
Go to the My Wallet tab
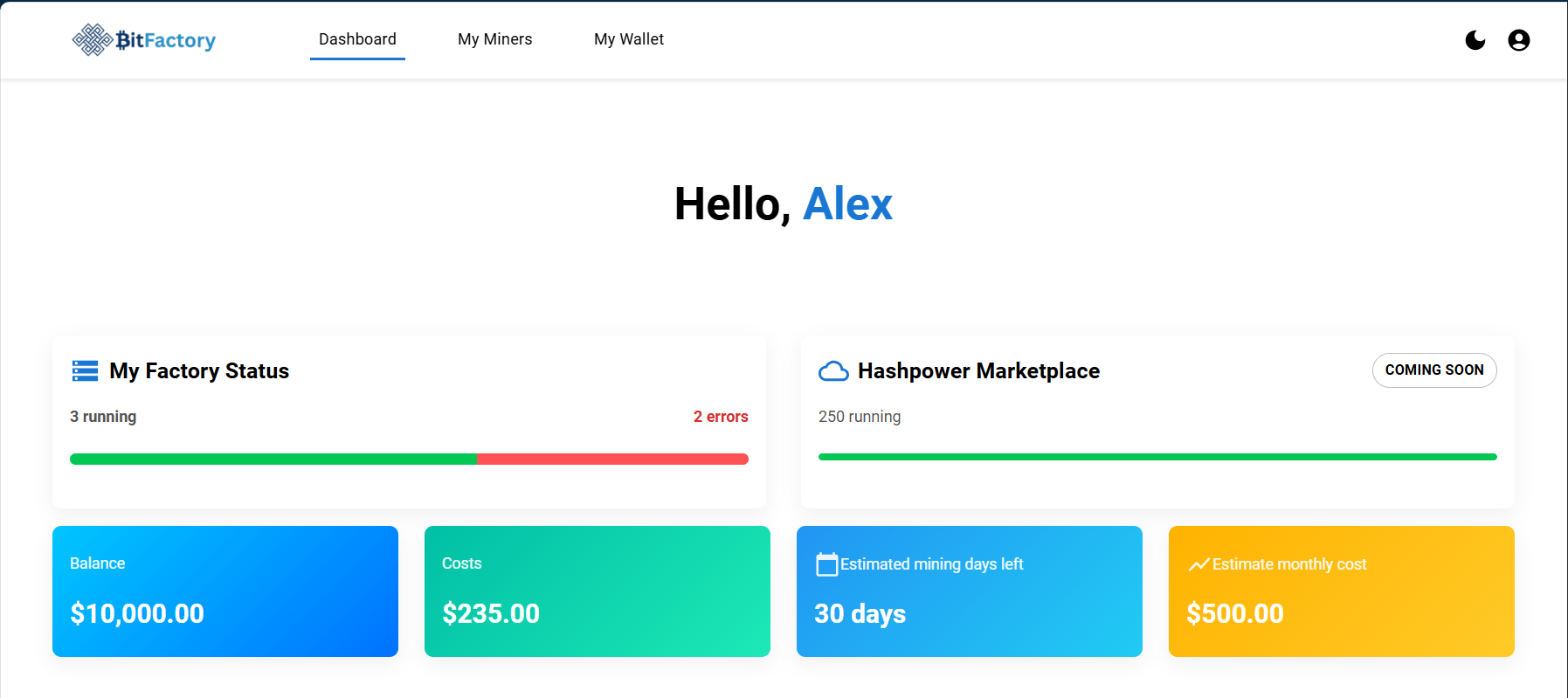(629, 39)
